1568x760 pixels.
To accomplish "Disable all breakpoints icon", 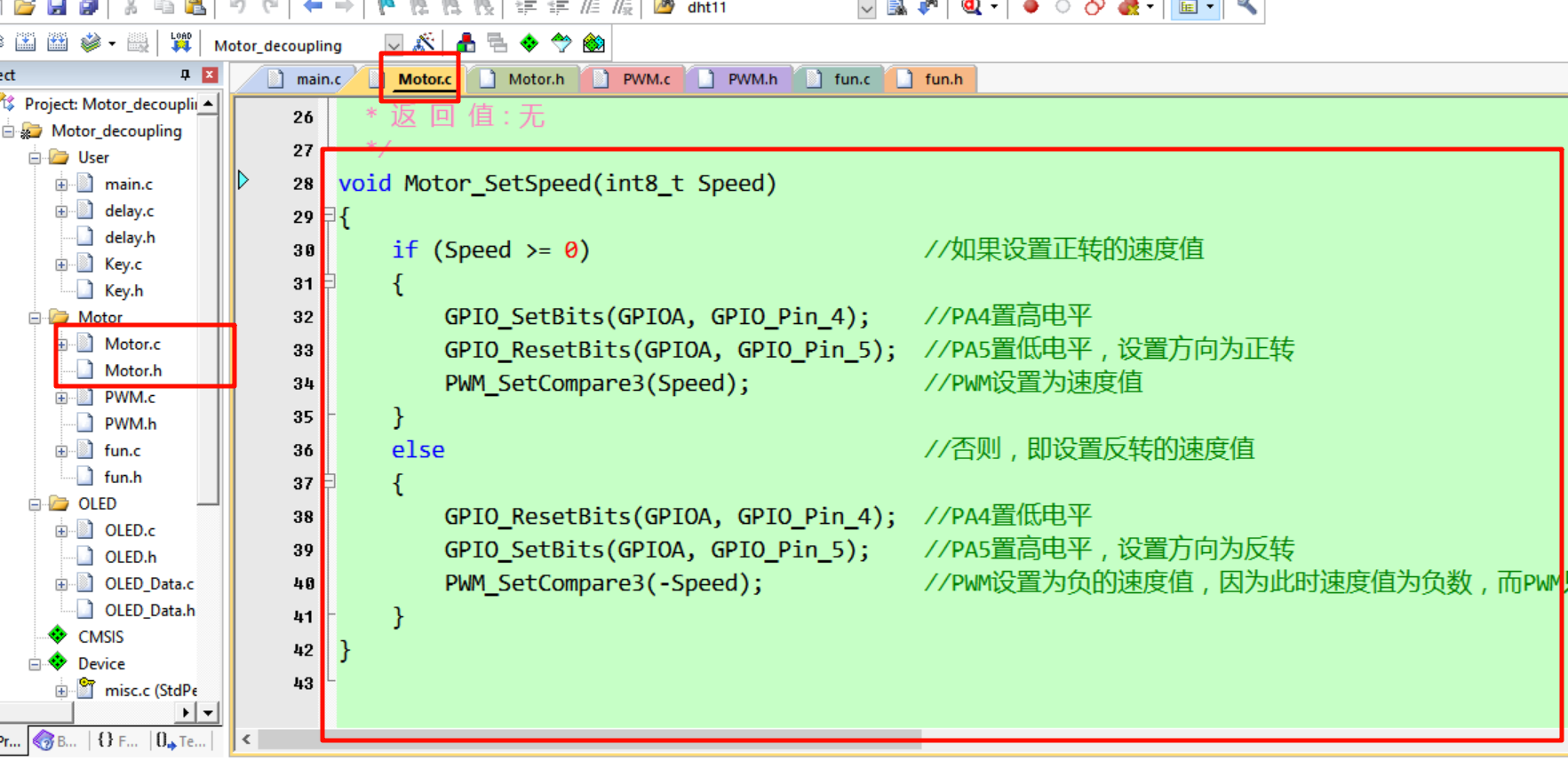I will pos(1094,7).
